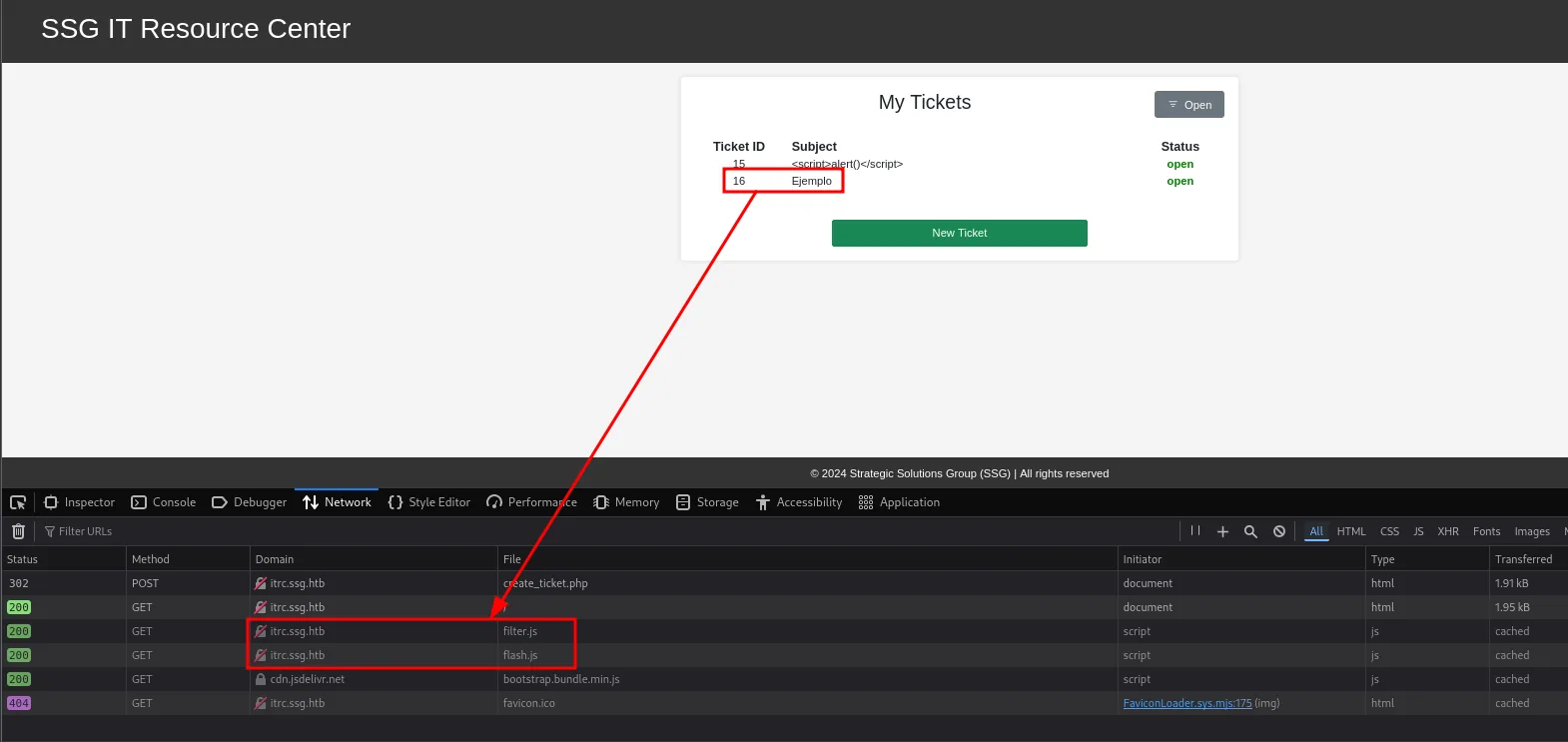Screen dimensions: 1568x742
Task: Open the FaviconLoader.sys.mjs:175 link
Action: [1187, 703]
